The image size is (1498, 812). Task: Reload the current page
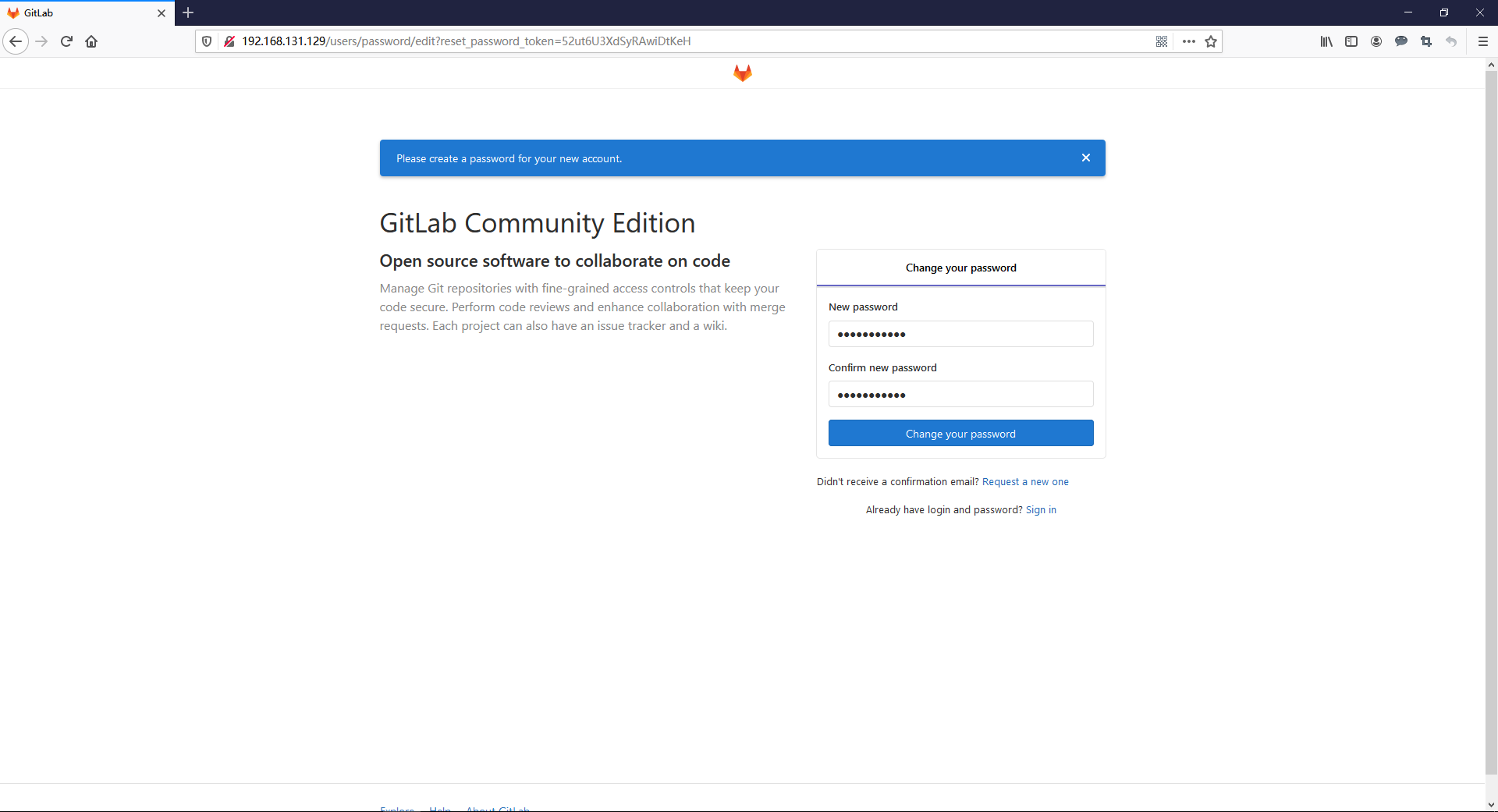coord(66,41)
